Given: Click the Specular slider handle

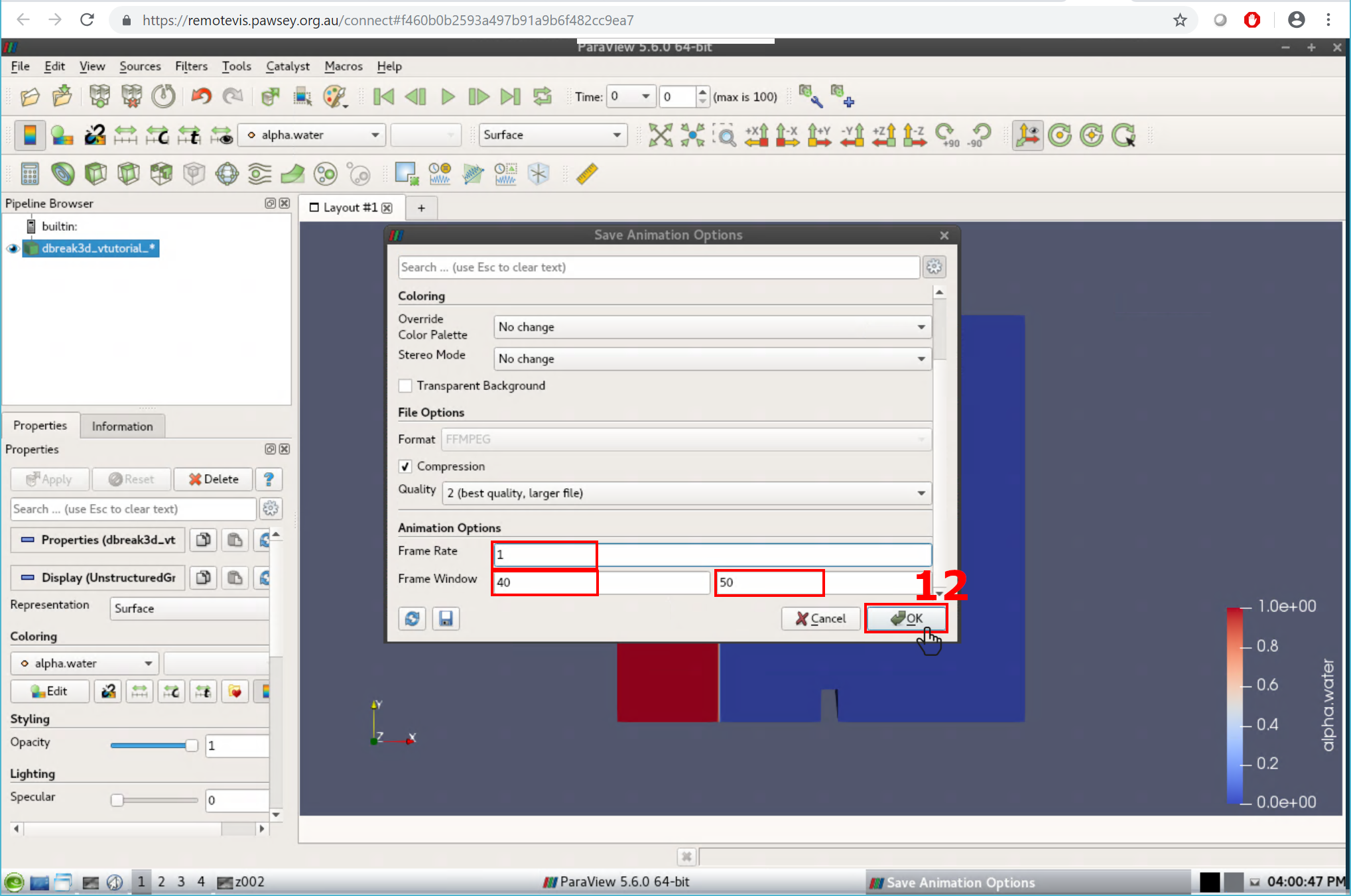Looking at the screenshot, I should 117,800.
